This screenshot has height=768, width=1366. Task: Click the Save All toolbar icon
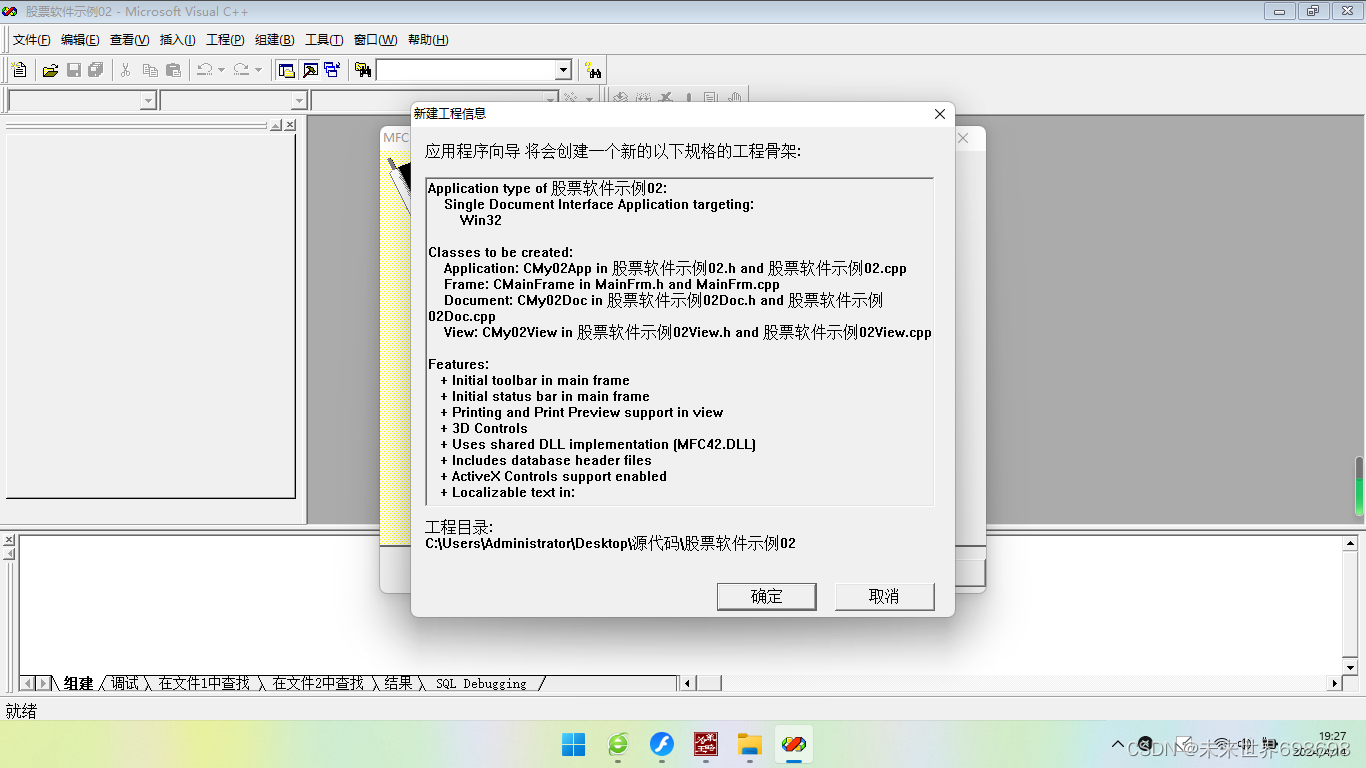(96, 70)
